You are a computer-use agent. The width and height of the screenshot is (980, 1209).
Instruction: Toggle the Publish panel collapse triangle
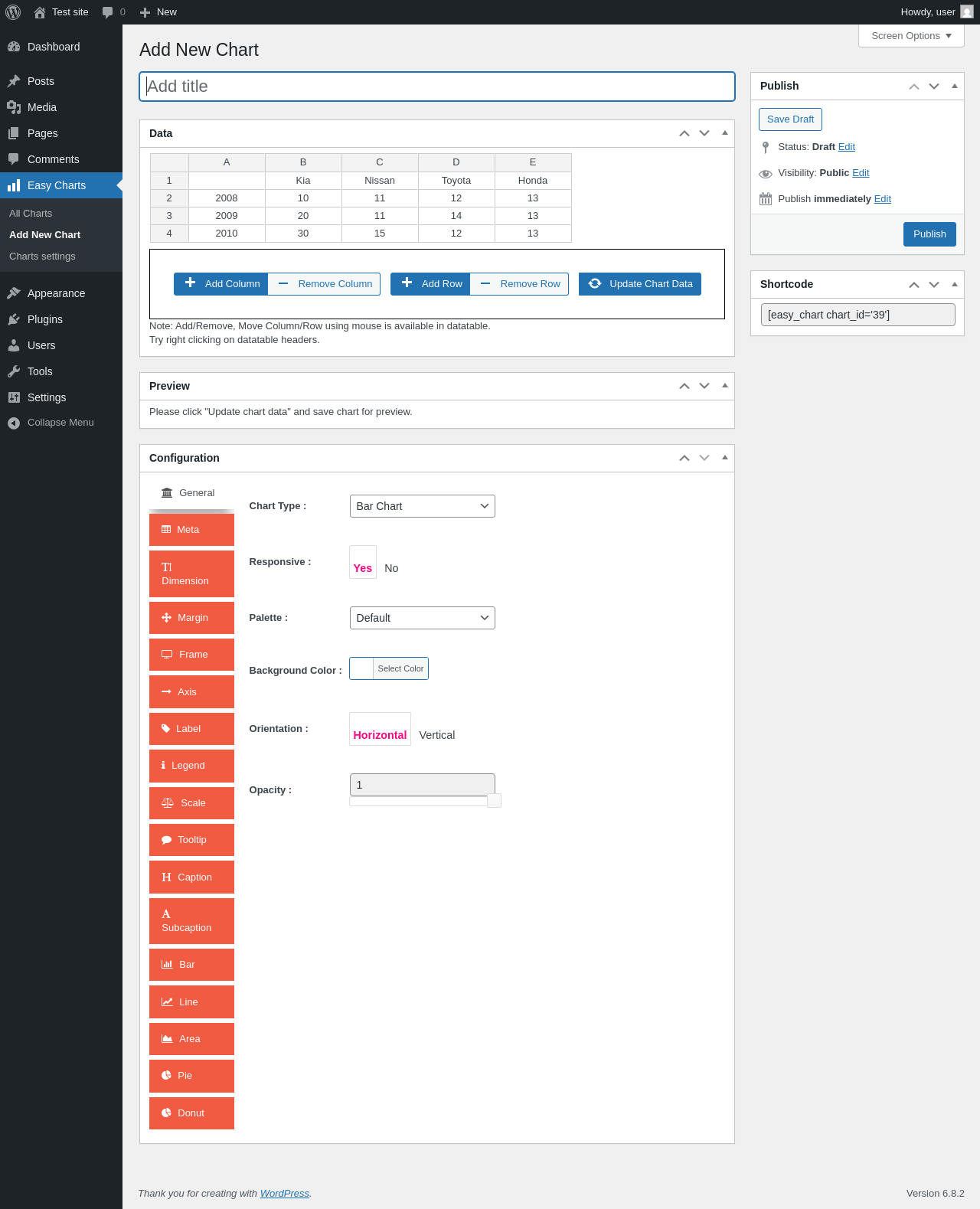click(x=954, y=86)
